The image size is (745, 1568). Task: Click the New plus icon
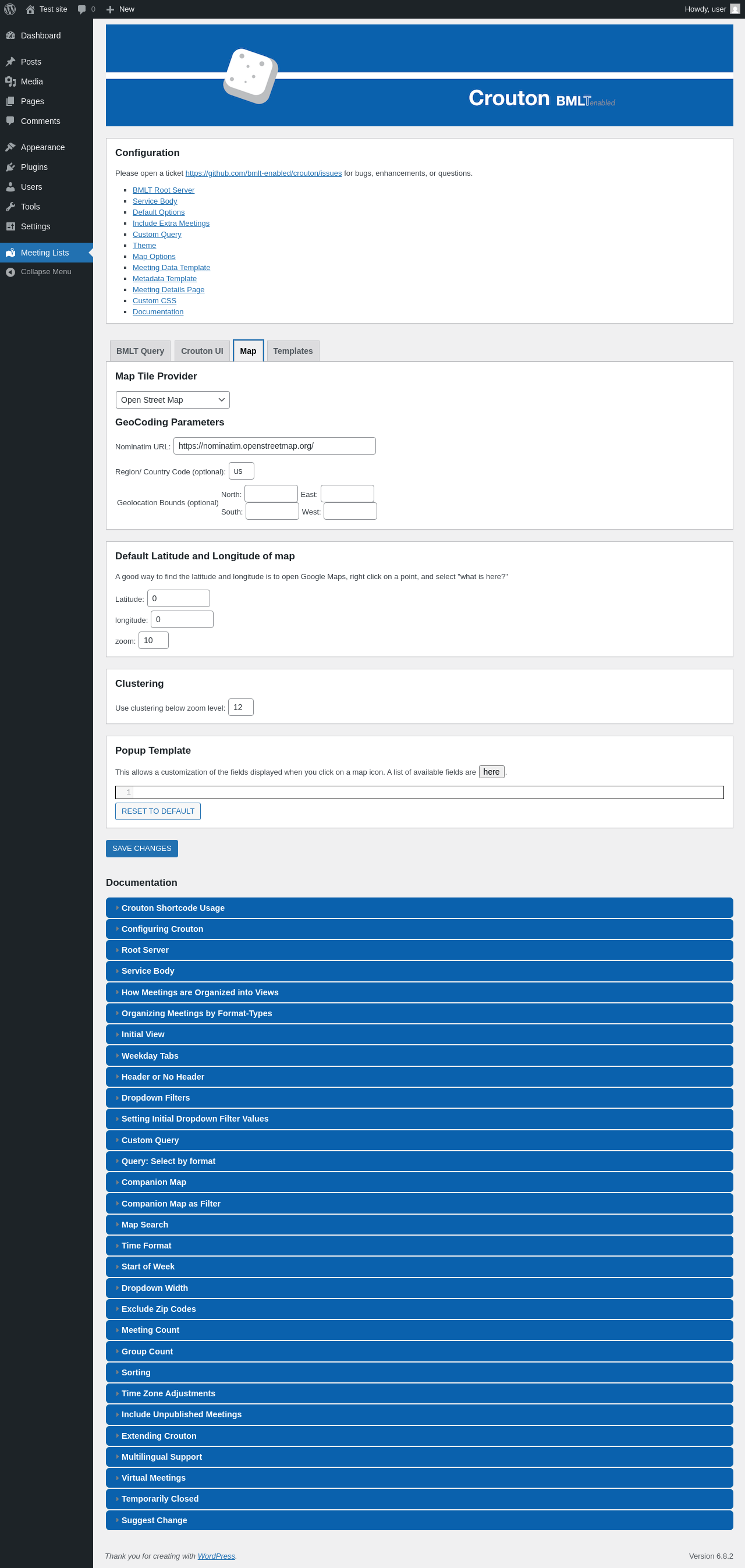(110, 9)
